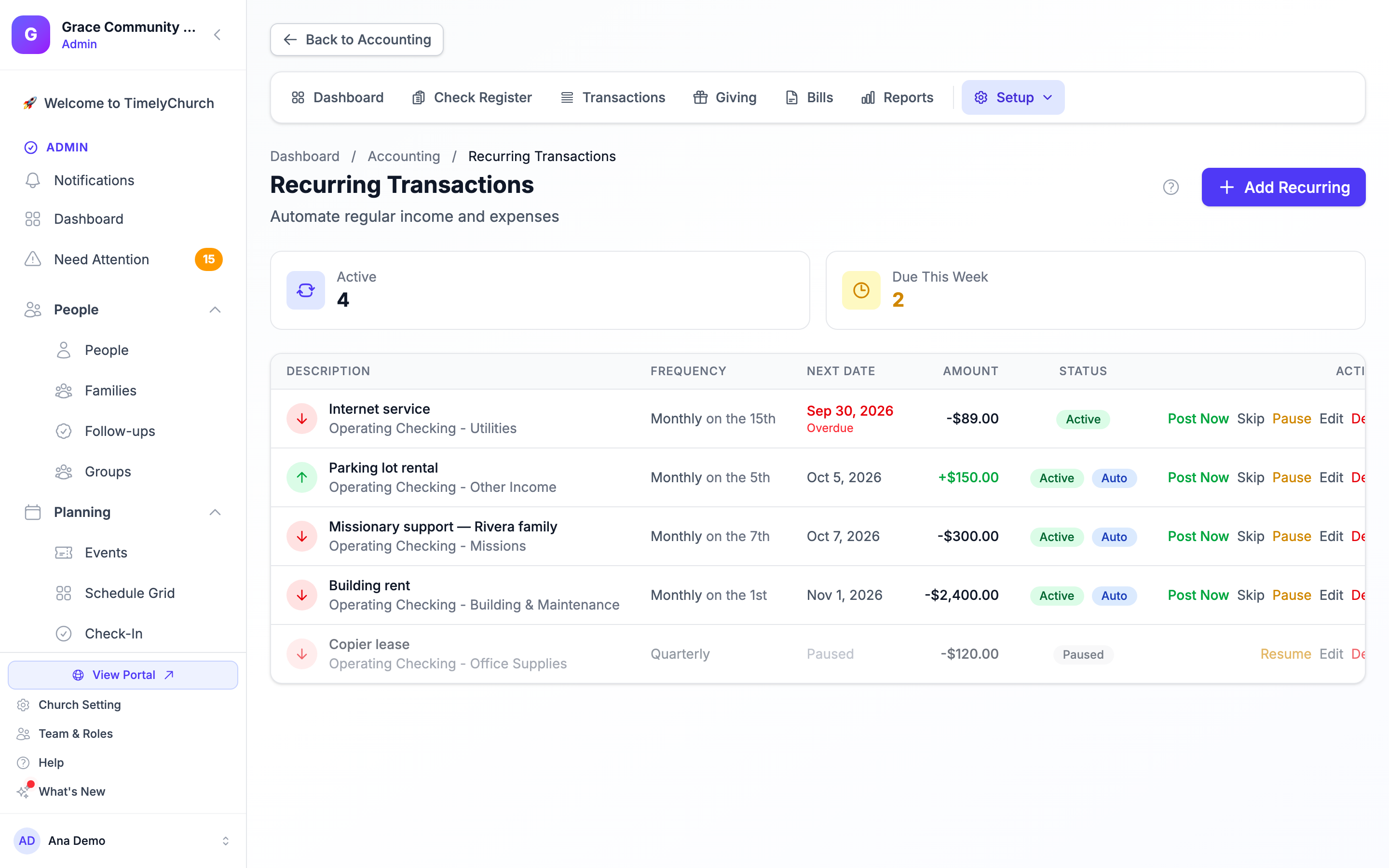The image size is (1389, 868).
Task: Click the red down-arrow icon for Internet service
Action: (x=302, y=419)
